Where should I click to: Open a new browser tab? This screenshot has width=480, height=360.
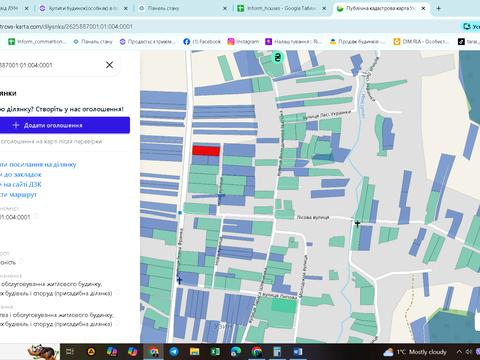(438, 8)
